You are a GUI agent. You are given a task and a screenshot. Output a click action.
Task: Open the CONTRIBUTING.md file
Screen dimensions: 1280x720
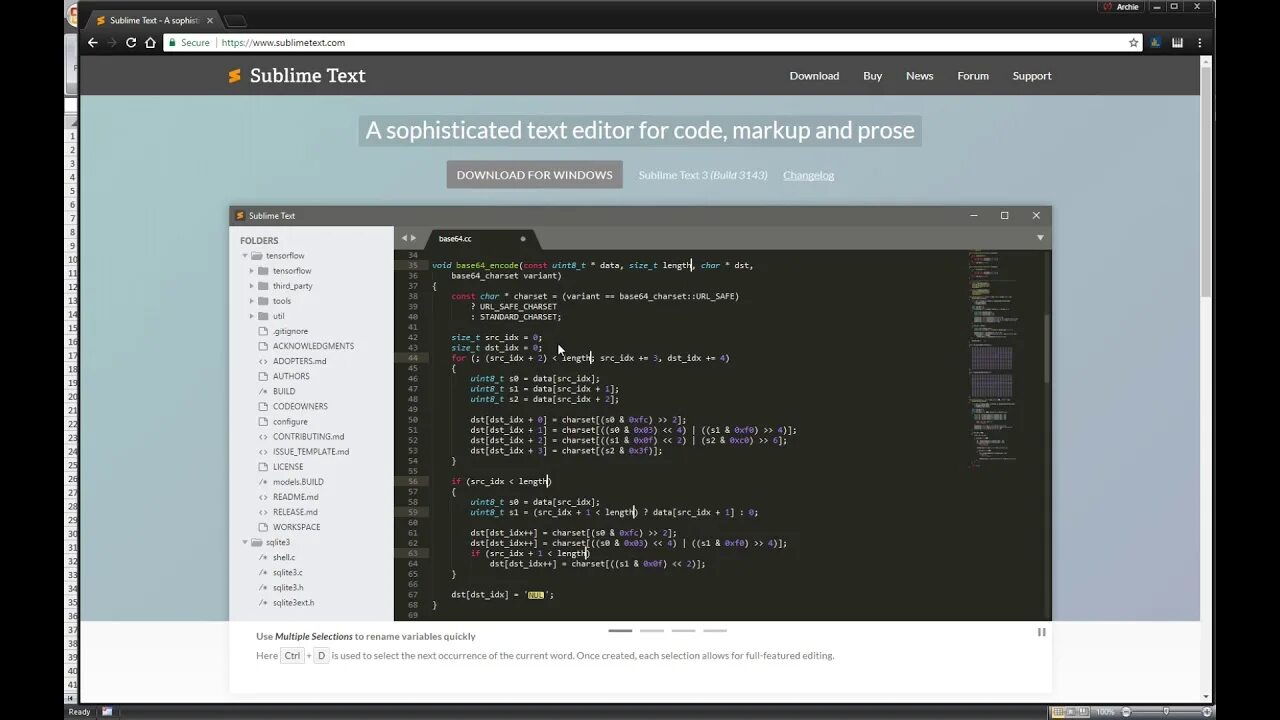[308, 437]
